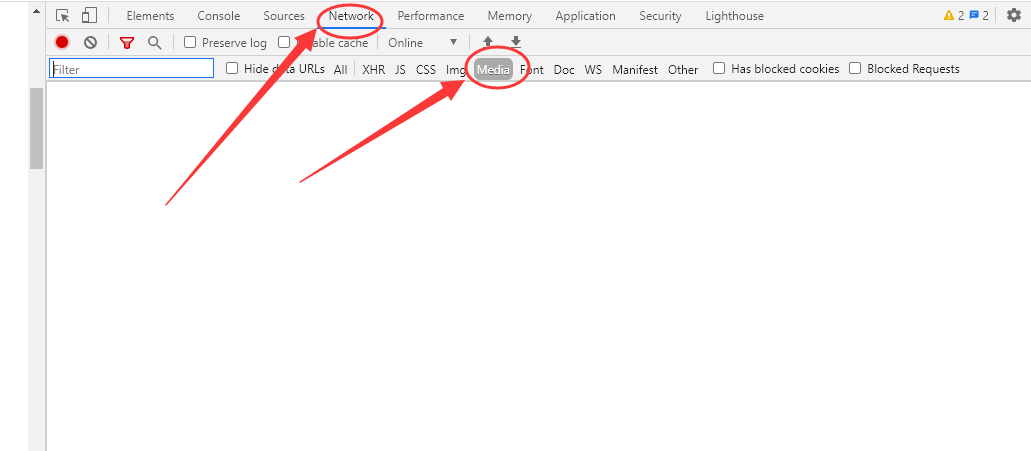Enable the Preserve log checkbox
Screen dimensions: 1031x451
coord(190,43)
